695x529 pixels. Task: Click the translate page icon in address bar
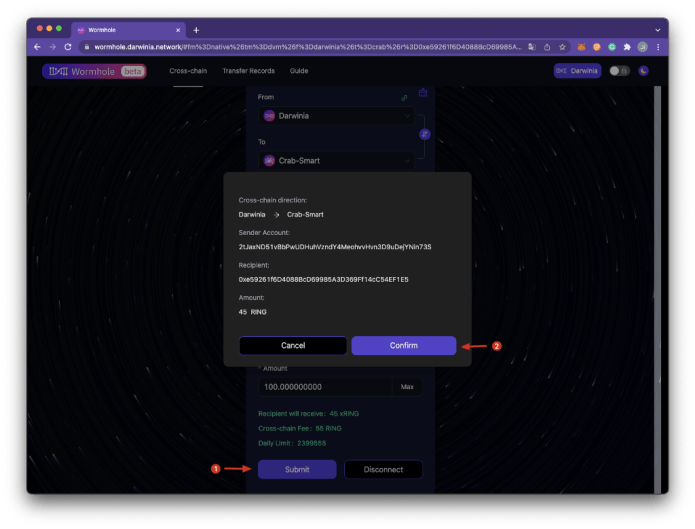pos(532,47)
